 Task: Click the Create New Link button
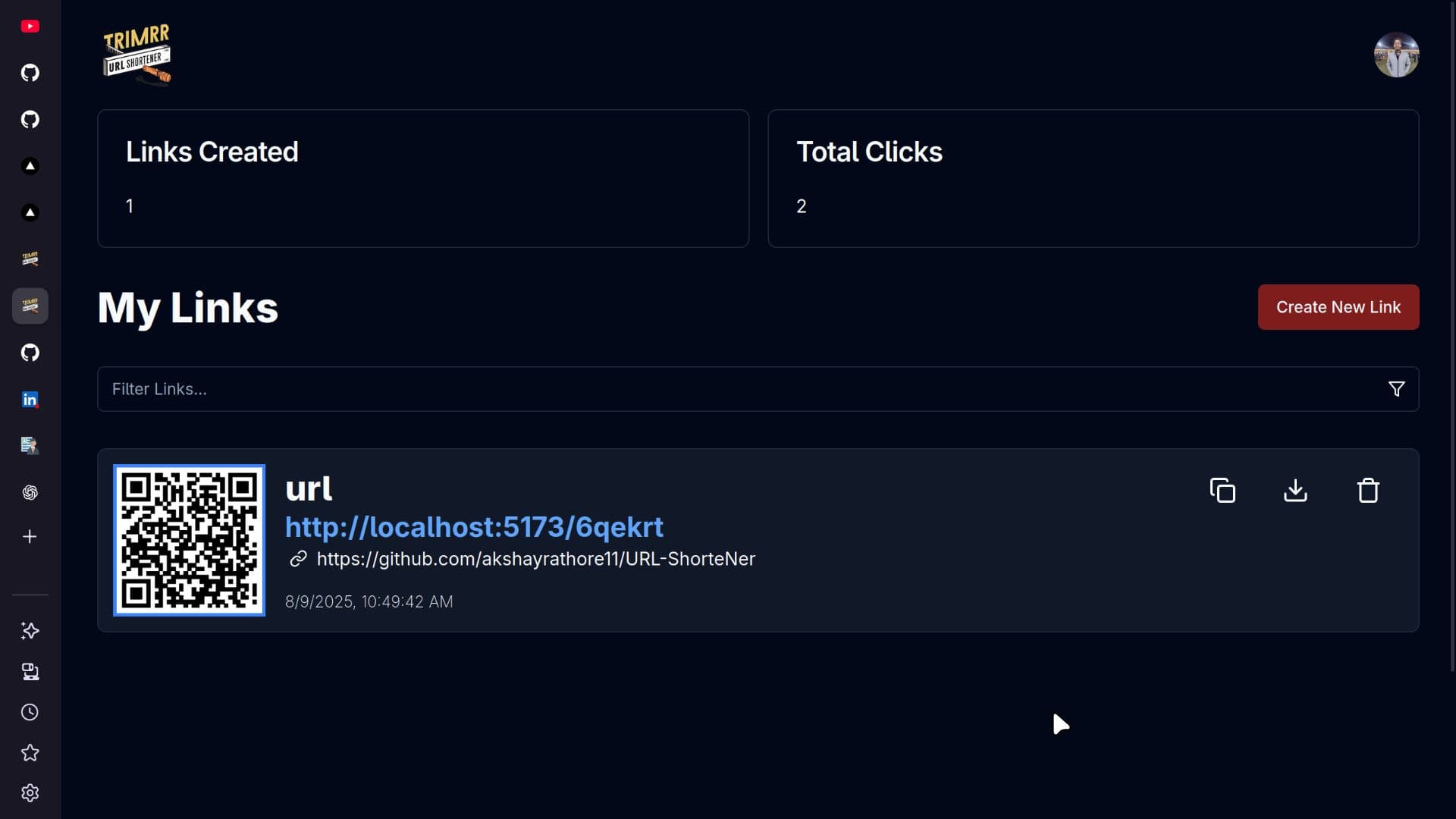pos(1338,307)
